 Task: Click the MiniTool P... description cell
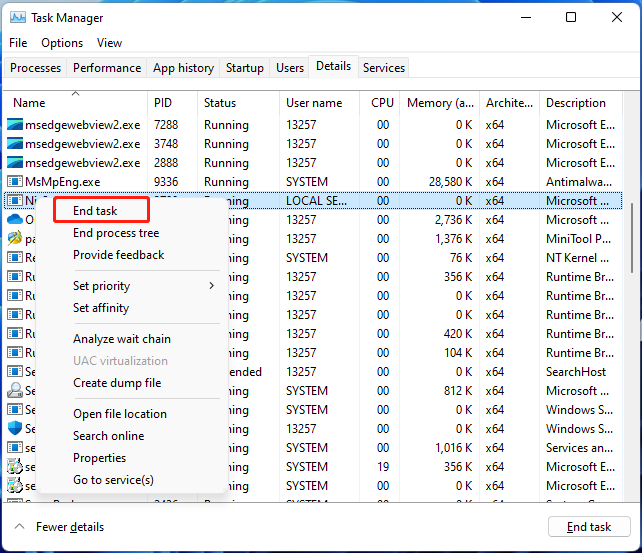click(578, 238)
